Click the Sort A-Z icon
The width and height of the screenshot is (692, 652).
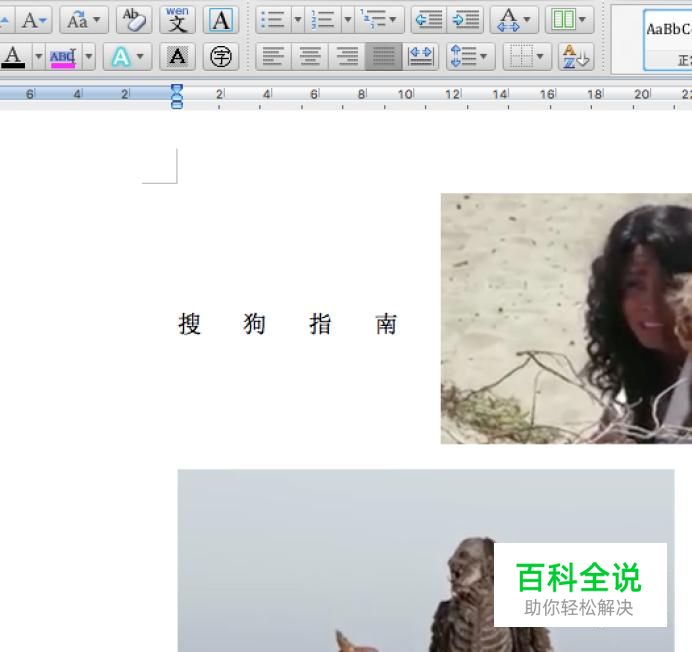(x=575, y=57)
